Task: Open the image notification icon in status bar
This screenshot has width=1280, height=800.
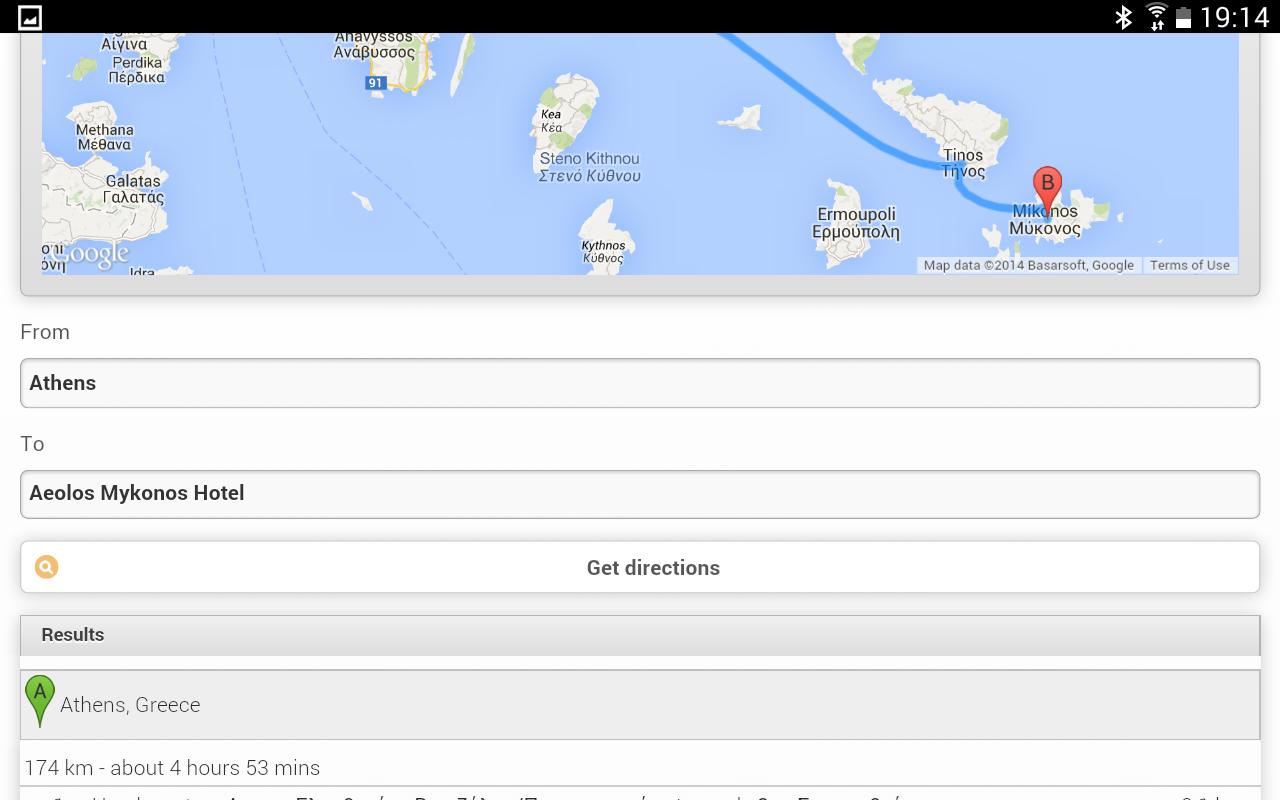Action: click(30, 17)
